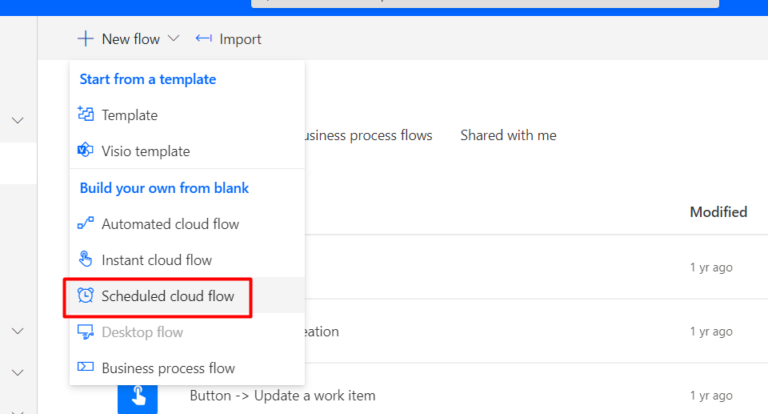Click the Instant cloud flow hand icon

coord(85,259)
